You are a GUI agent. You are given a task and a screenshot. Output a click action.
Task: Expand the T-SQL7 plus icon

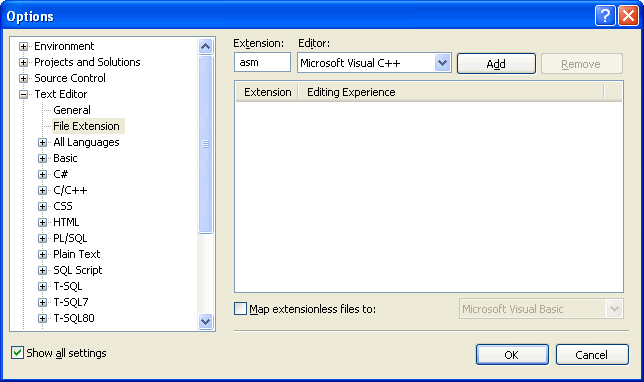click(x=42, y=303)
